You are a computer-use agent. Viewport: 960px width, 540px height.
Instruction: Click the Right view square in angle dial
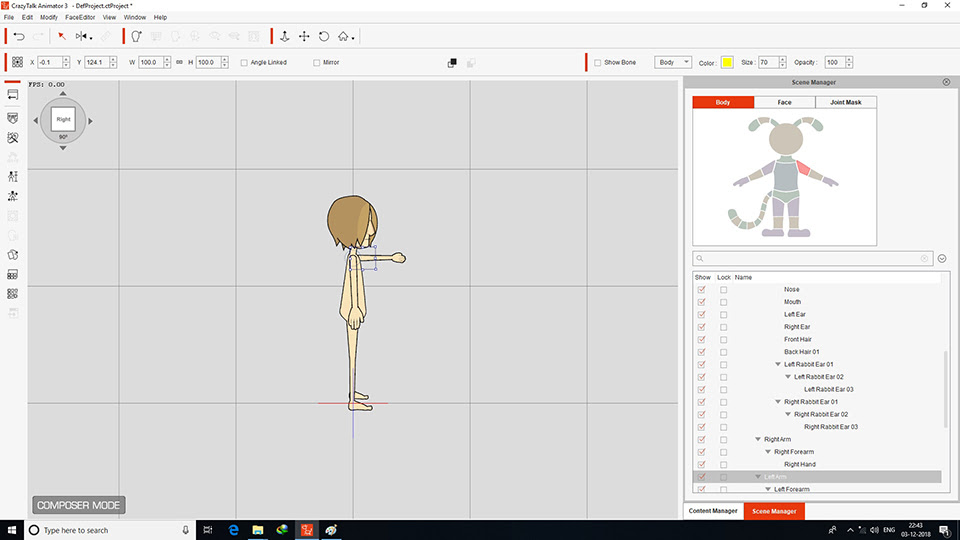[x=63, y=120]
